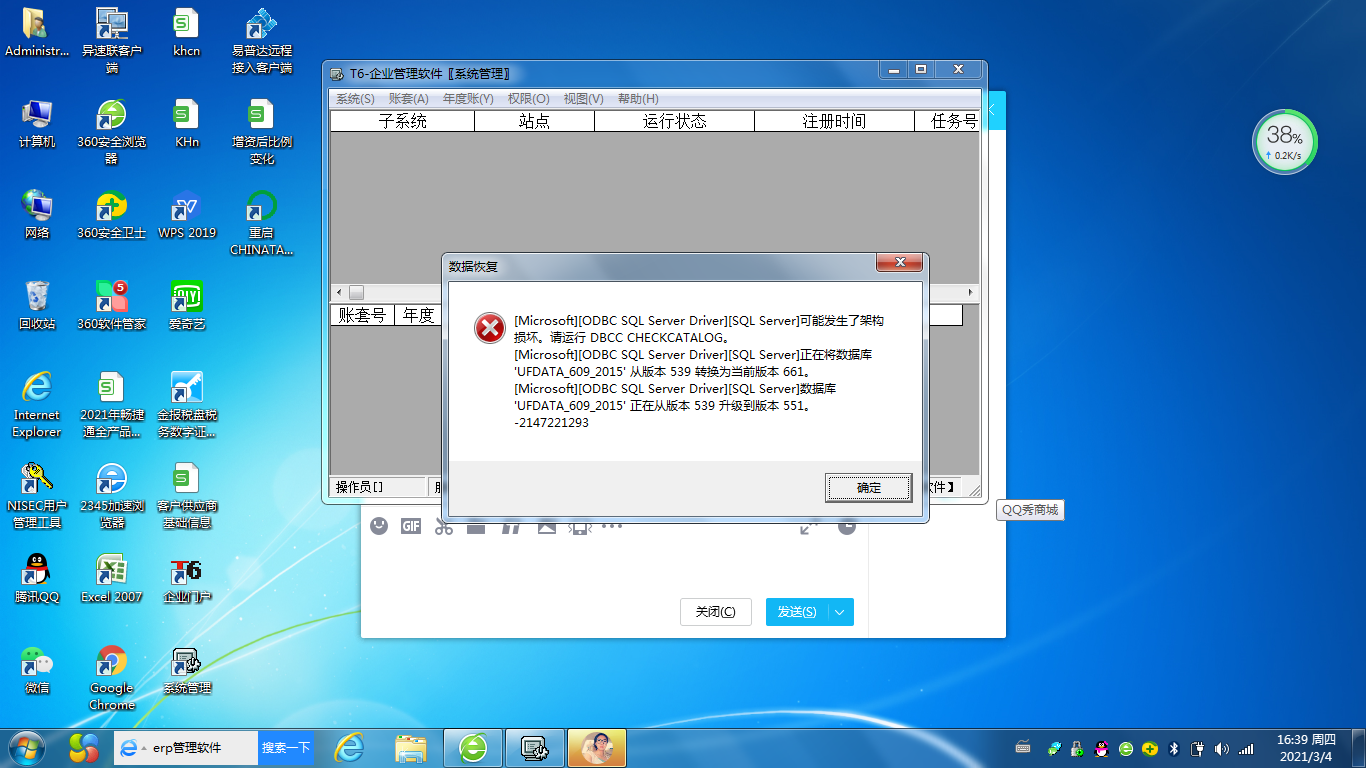This screenshot has height=768, width=1366.
Task: Open the 系统(S) menu in T6 window
Action: [355, 99]
